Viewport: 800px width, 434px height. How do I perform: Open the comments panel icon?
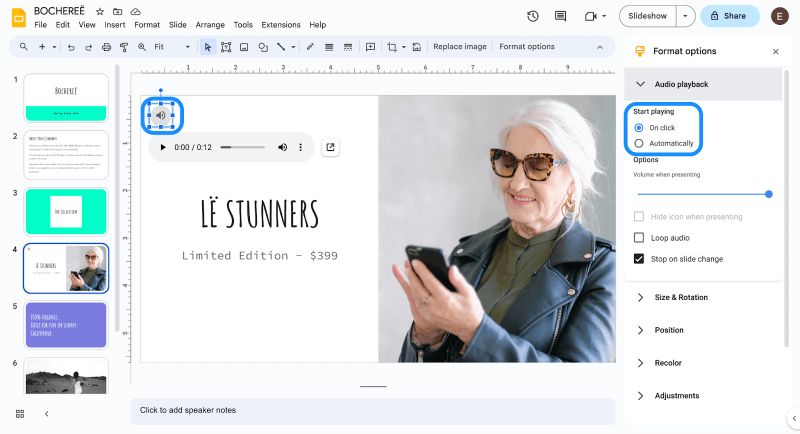[x=560, y=16]
